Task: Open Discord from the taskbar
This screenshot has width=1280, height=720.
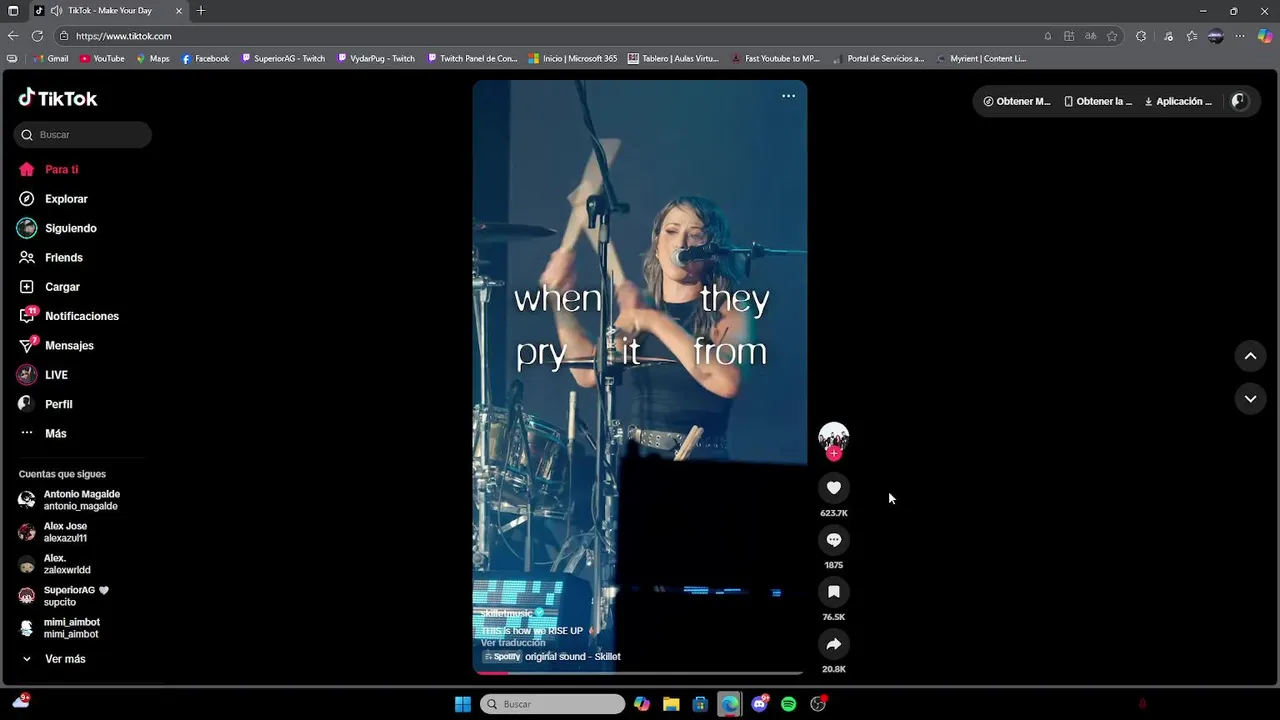Action: 759,704
